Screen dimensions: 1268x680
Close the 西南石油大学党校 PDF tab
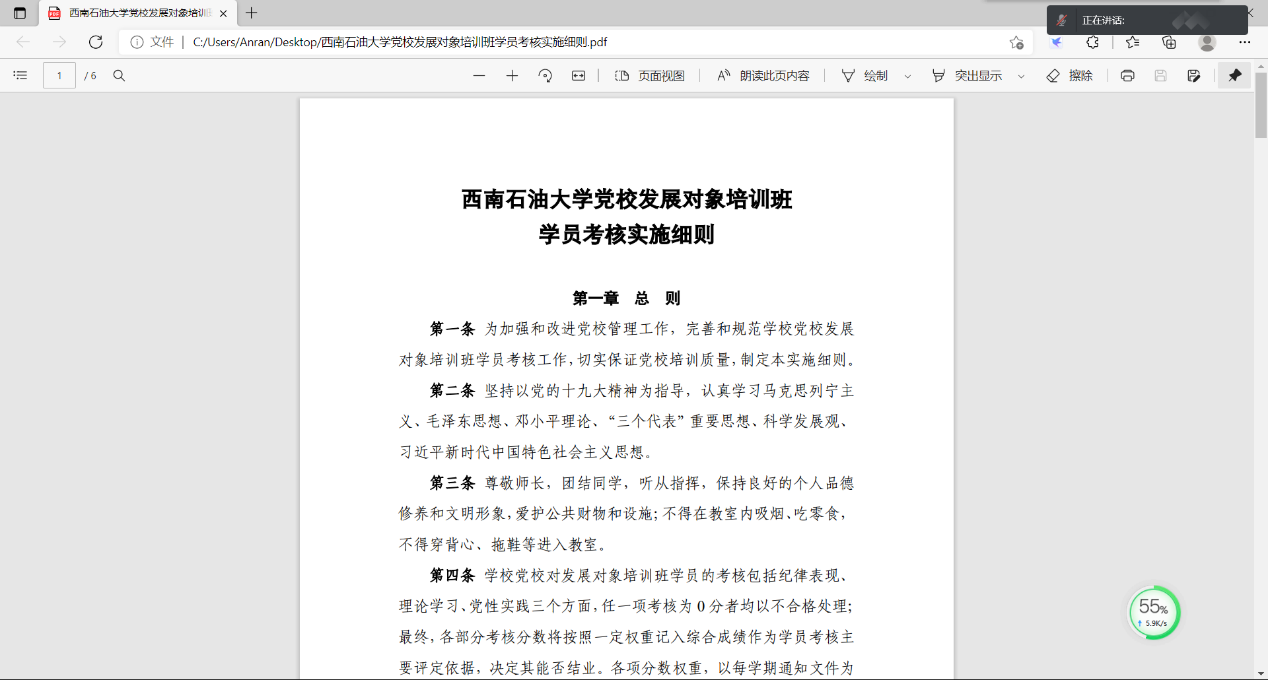tap(223, 13)
